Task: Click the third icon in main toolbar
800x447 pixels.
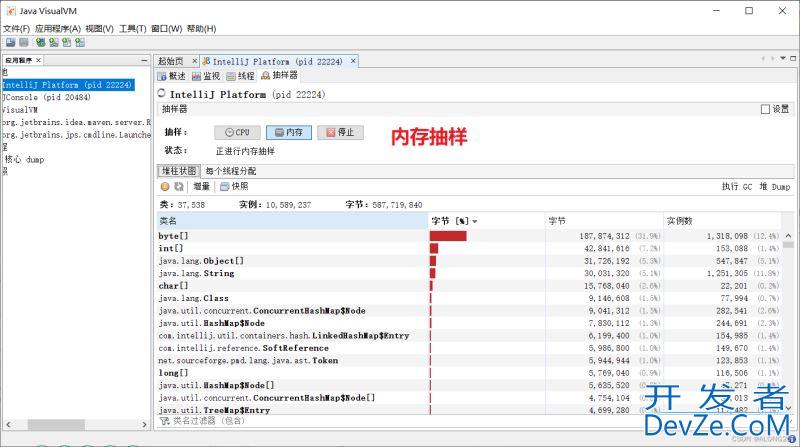Action: pyautogui.click(x=40, y=43)
